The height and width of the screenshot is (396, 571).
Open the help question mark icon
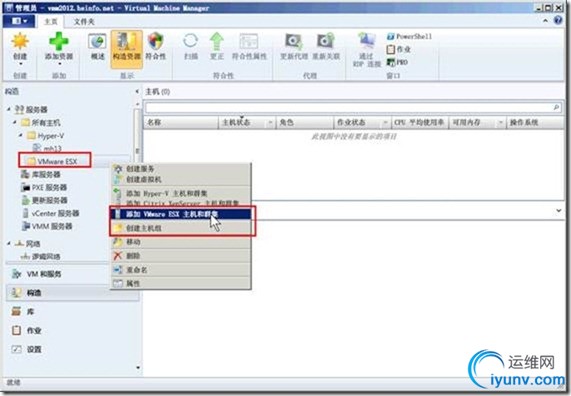[558, 20]
